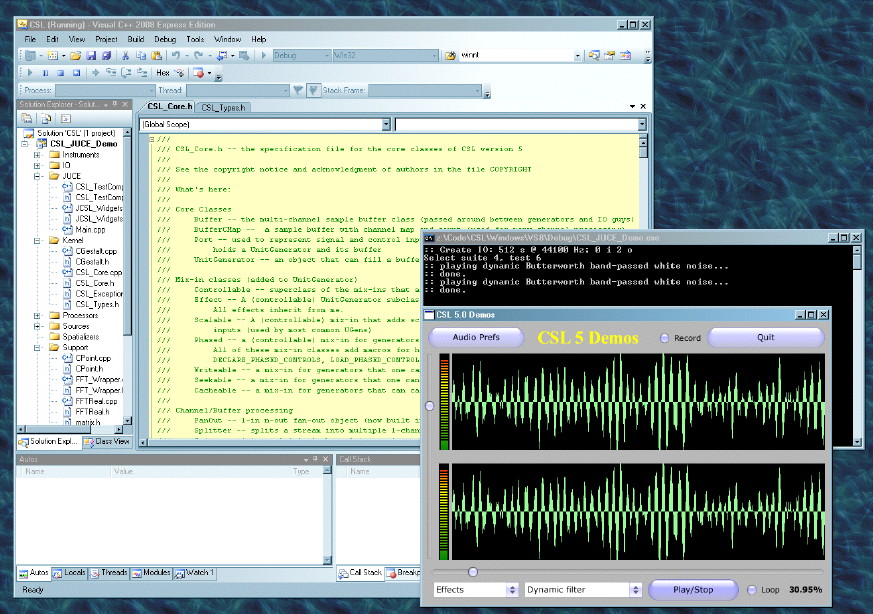Select CSL_Core.cpp in Solution Explorer
The width and height of the screenshot is (873, 614).
(99, 273)
